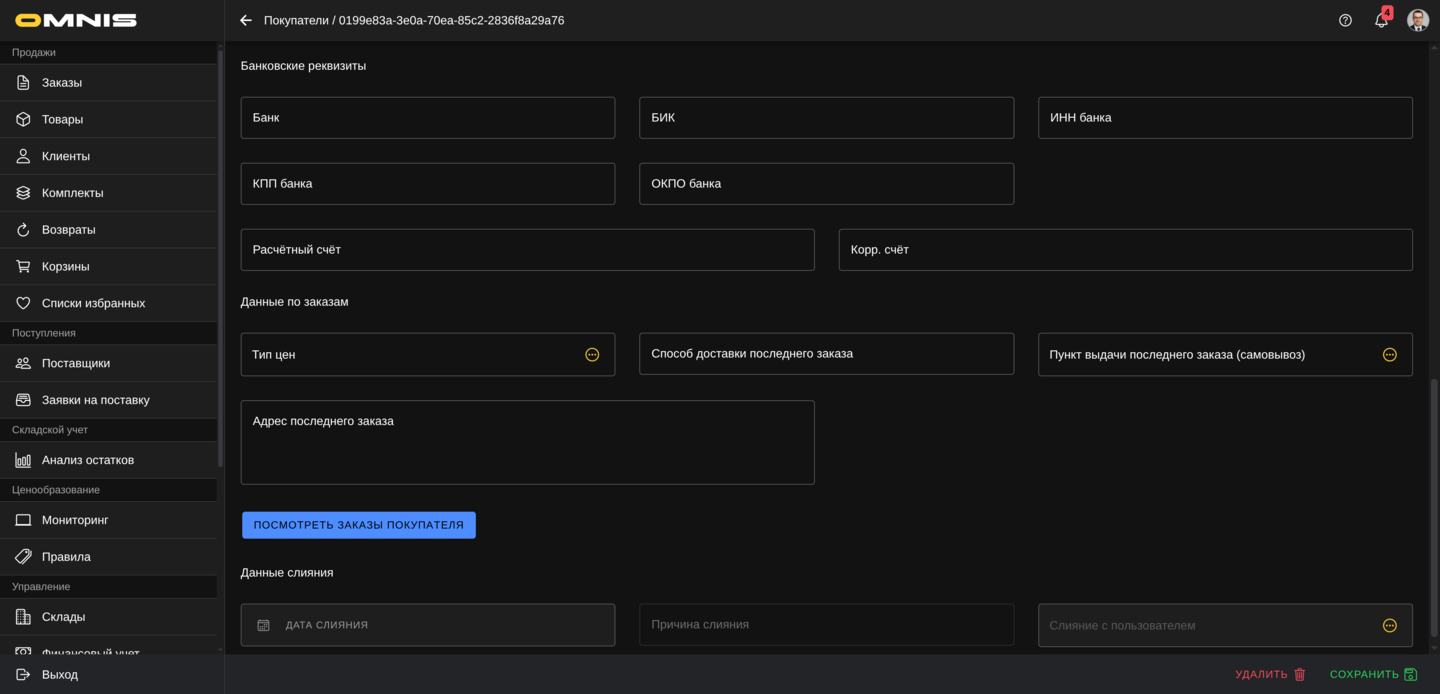
Task: Click into the Расчётный счёт field
Action: 527,250
